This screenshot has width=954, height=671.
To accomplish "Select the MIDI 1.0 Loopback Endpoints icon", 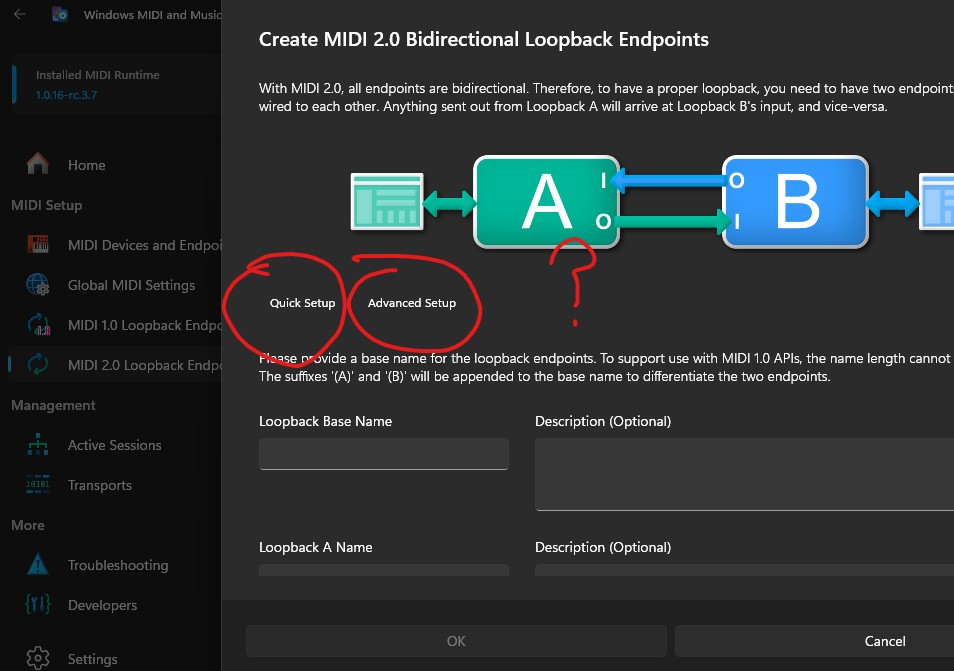I will 38,325.
